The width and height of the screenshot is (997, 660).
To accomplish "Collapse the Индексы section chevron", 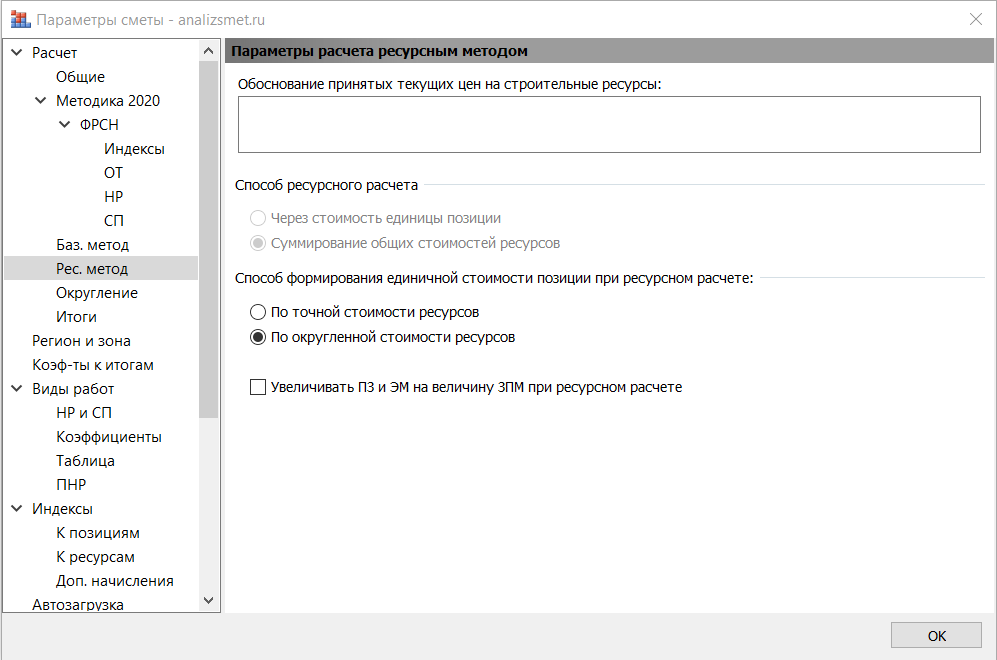I will click(x=17, y=509).
